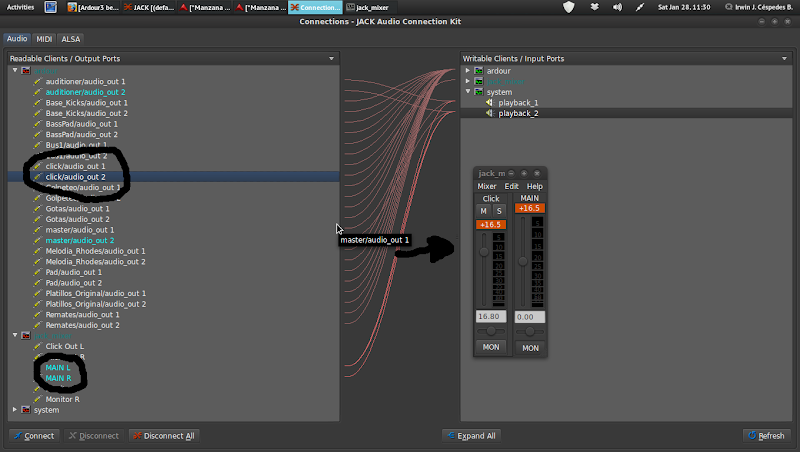
Task: Open the Mixer menu in jack_mixer
Action: [x=486, y=186]
